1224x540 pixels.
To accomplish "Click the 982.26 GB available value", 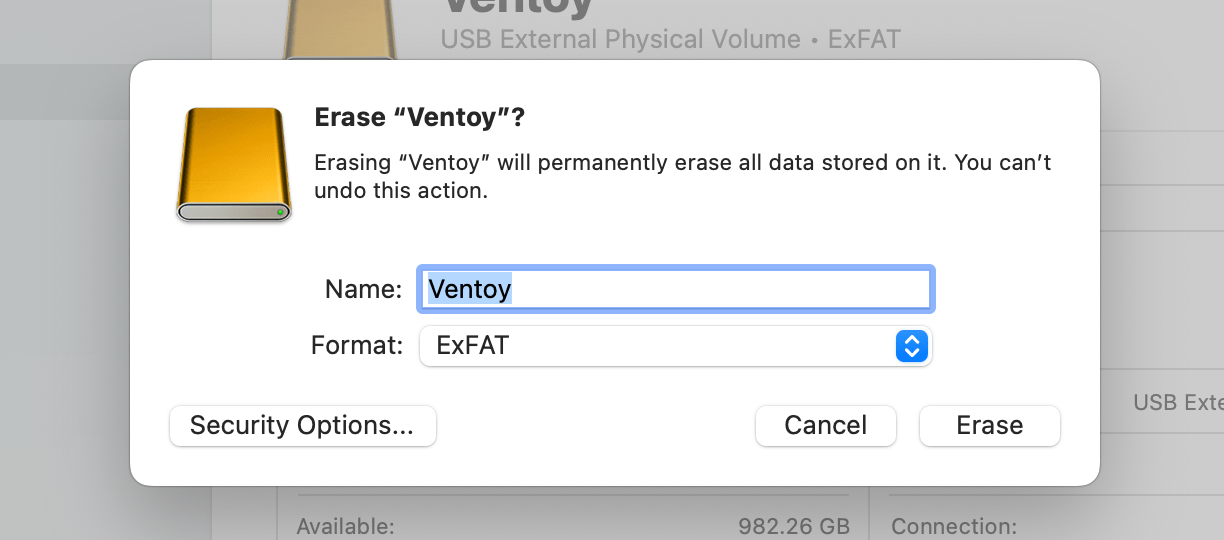I will point(793,525).
